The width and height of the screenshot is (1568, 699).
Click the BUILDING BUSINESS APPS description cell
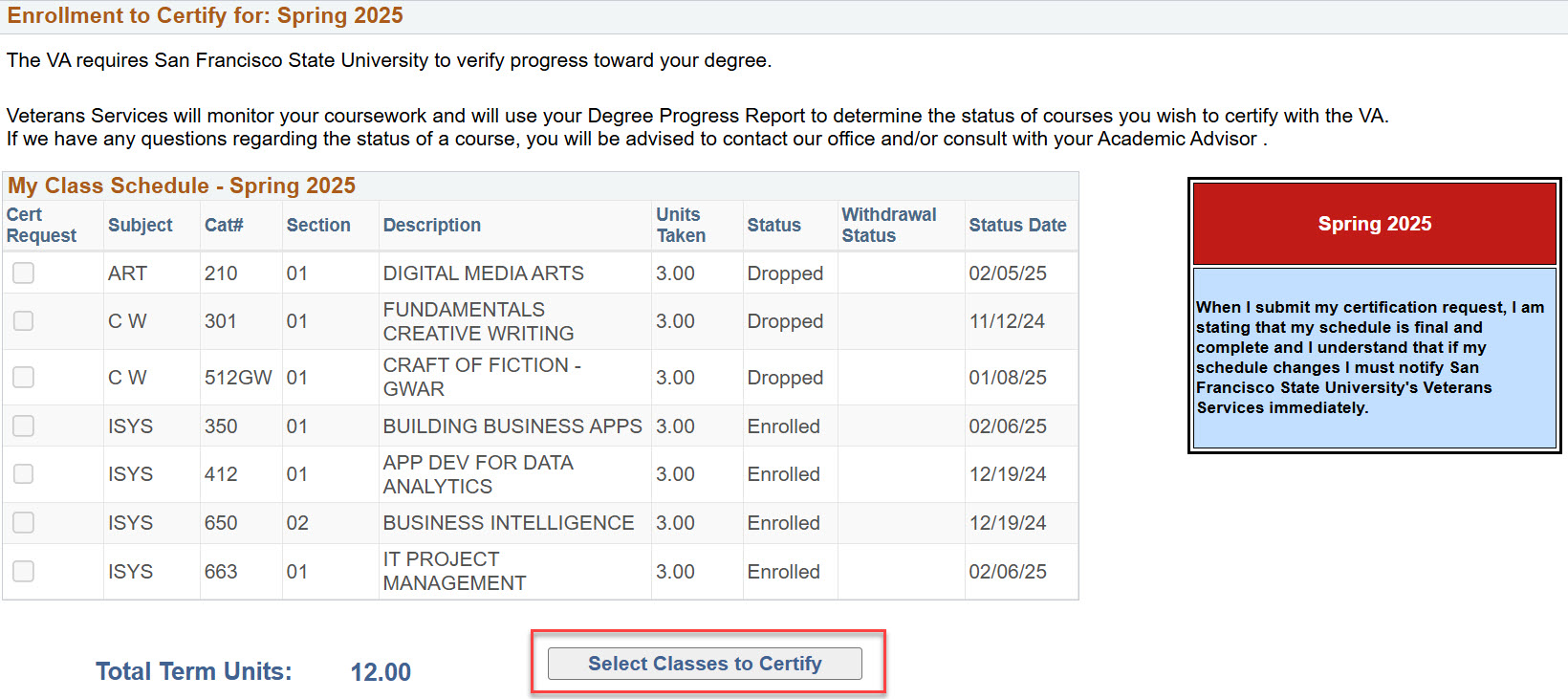[x=512, y=426]
